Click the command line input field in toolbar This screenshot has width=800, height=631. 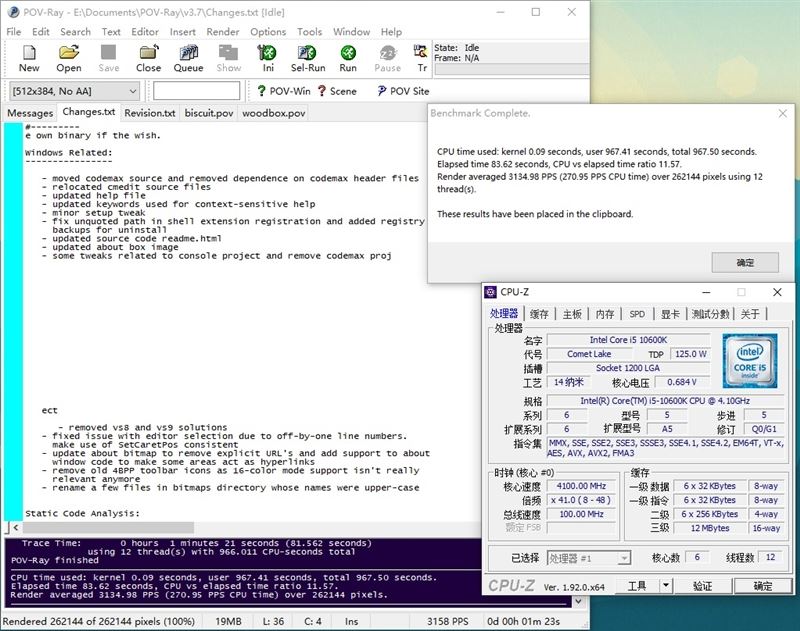click(196, 91)
